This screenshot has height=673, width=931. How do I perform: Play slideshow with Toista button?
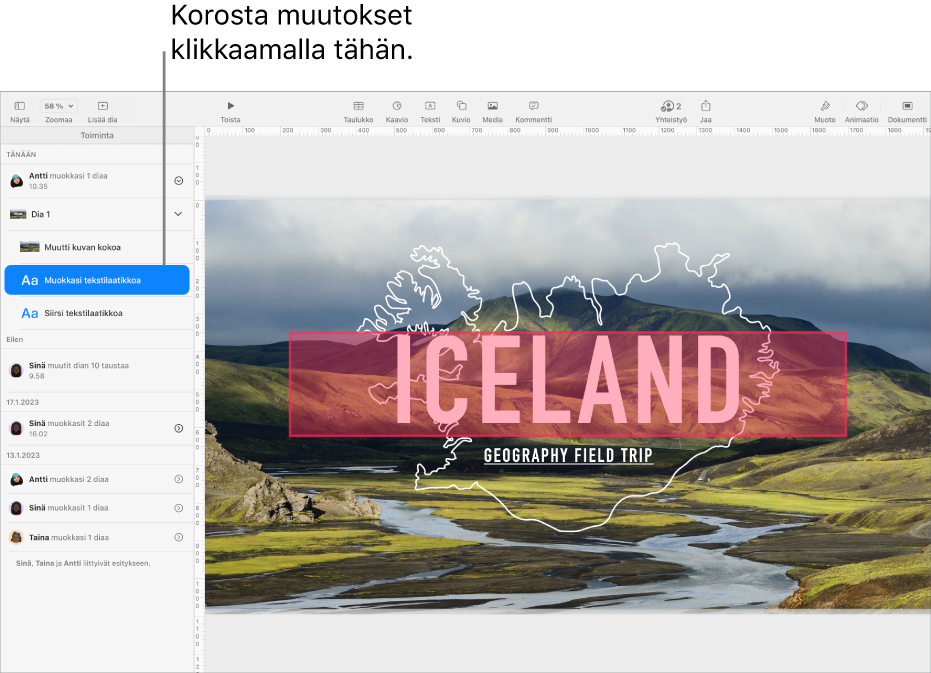coord(230,111)
